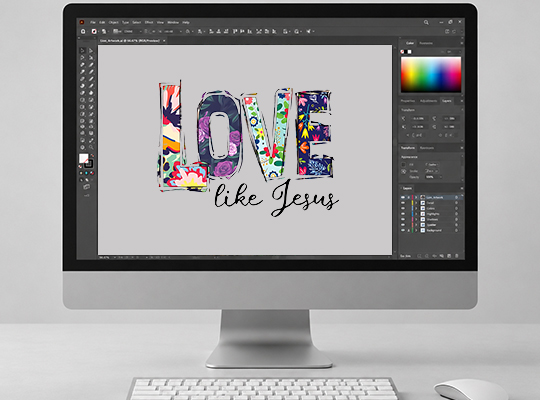
Task: Select the Shadows layer row
Action: pos(430,219)
